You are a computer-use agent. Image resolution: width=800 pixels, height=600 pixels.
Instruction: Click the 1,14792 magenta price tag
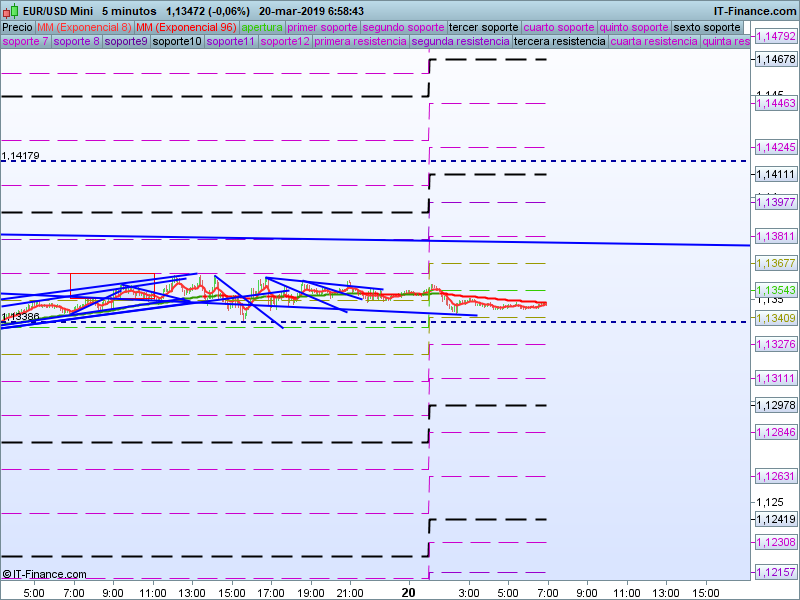coord(775,36)
